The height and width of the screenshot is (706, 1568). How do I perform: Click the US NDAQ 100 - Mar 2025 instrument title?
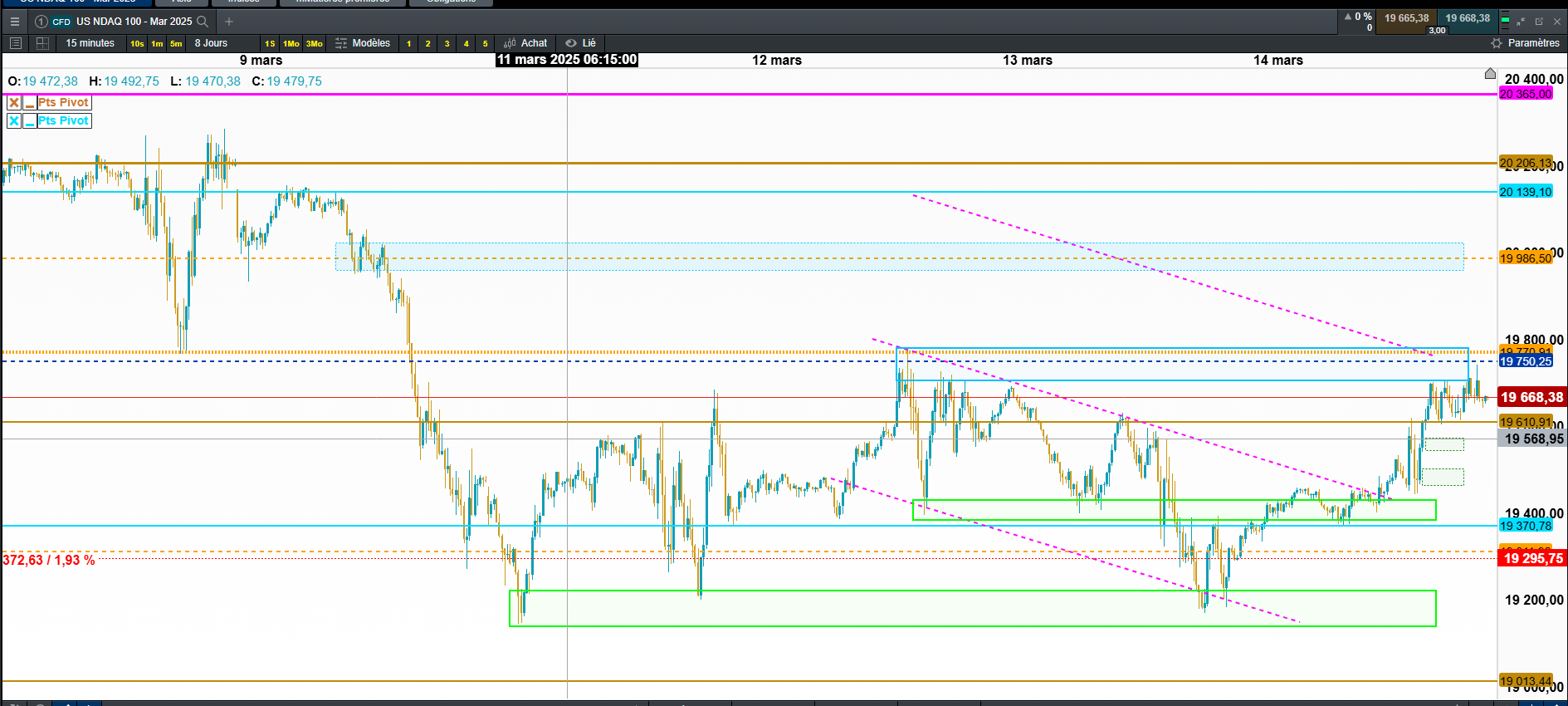(134, 22)
